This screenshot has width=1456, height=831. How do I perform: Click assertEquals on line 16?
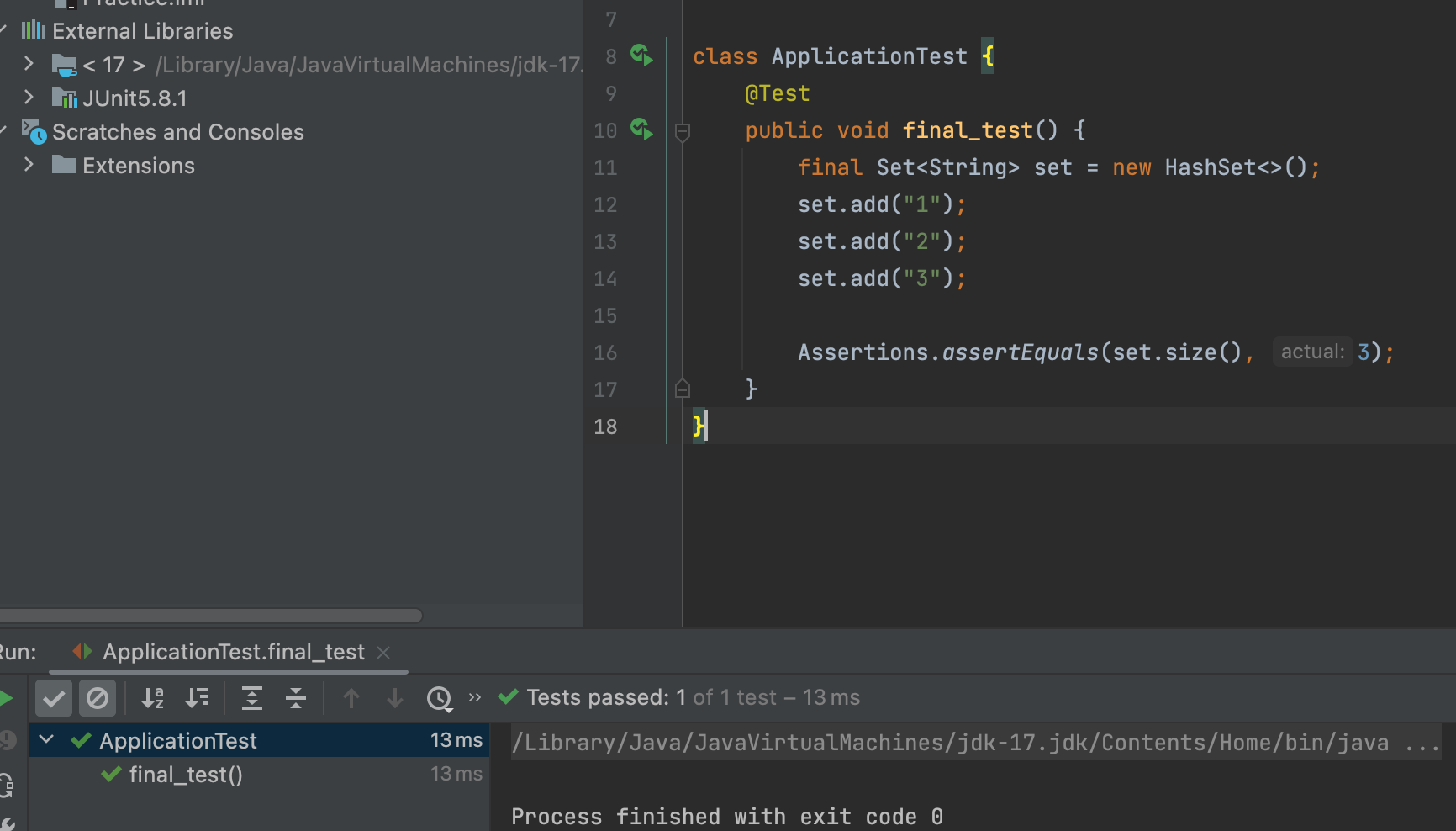pos(1021,352)
